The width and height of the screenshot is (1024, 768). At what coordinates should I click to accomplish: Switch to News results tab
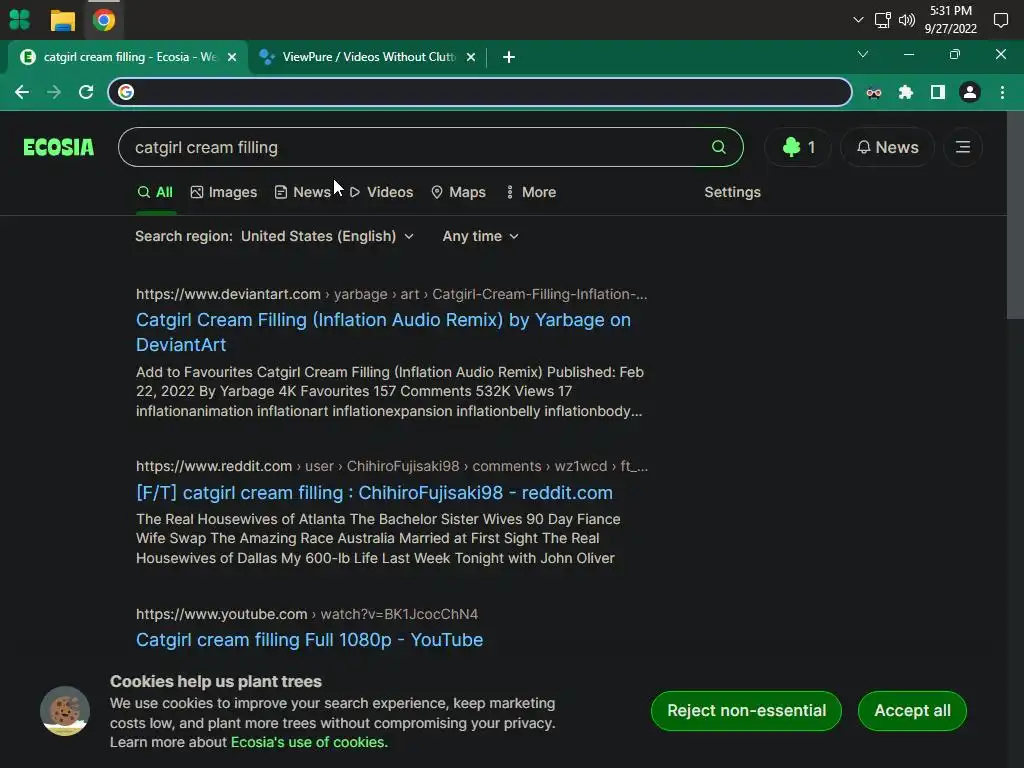[302, 192]
